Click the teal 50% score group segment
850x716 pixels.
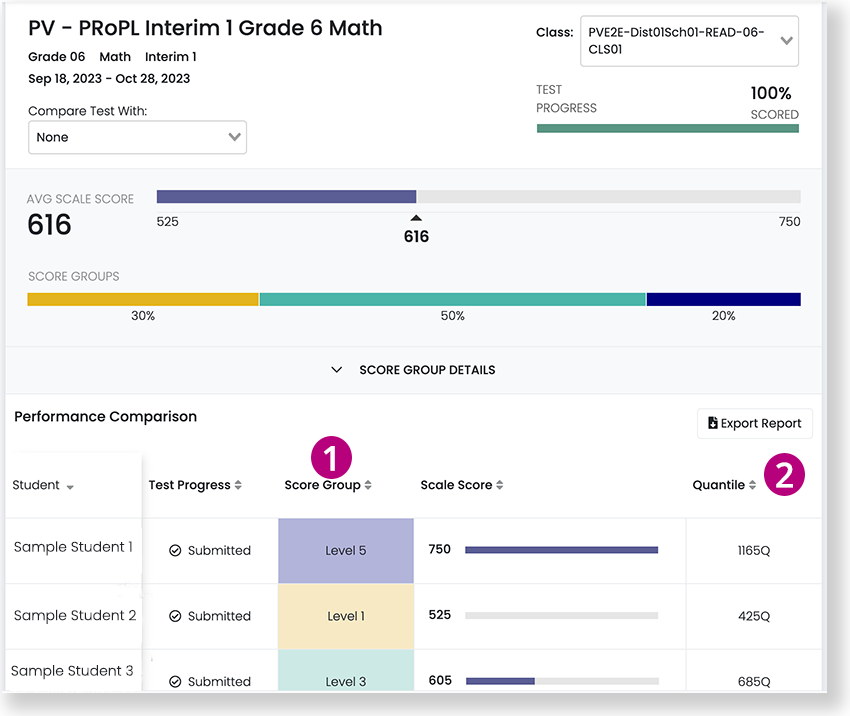click(452, 299)
